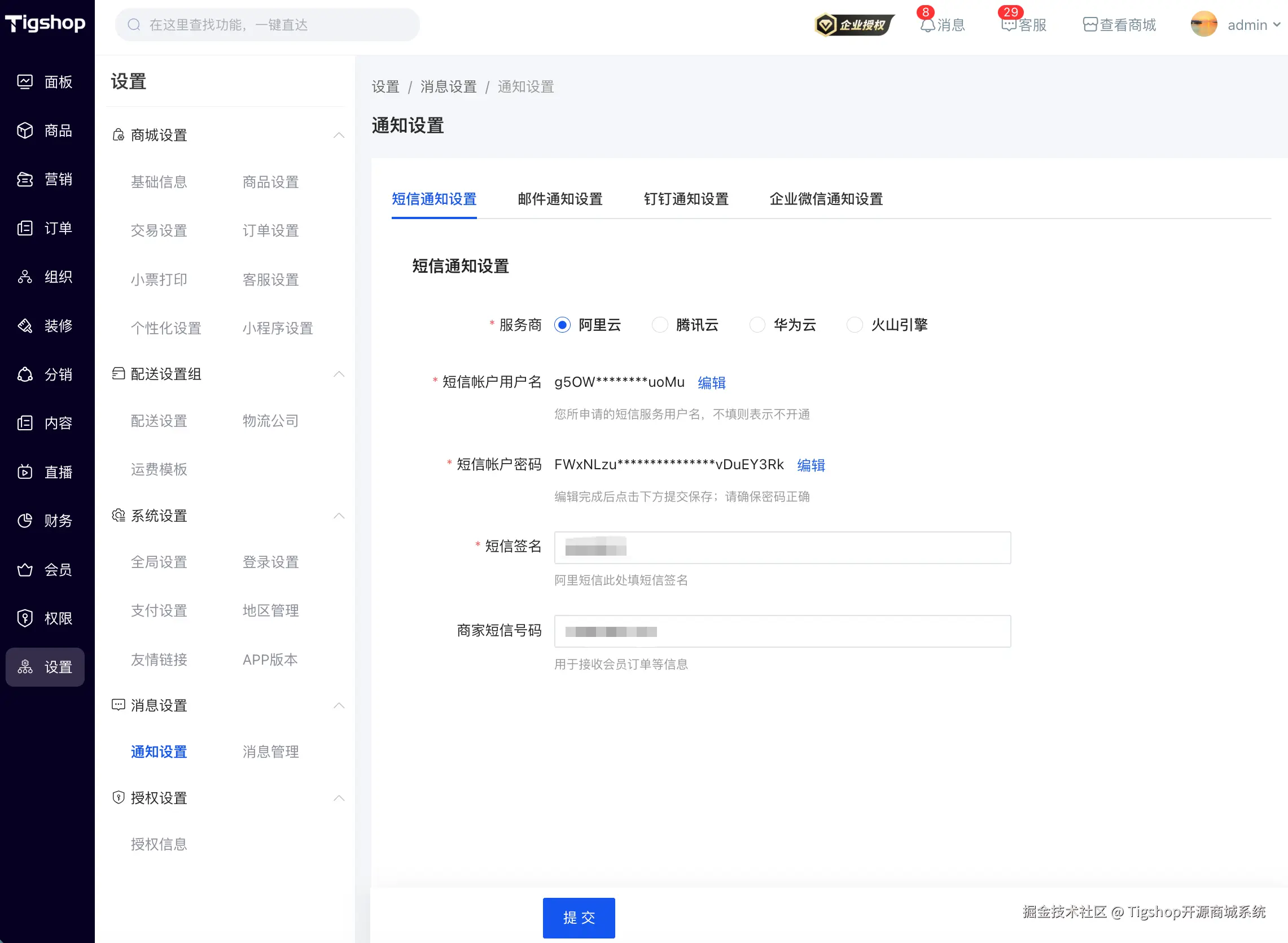Open 消息管理 in settings menu

point(270,752)
